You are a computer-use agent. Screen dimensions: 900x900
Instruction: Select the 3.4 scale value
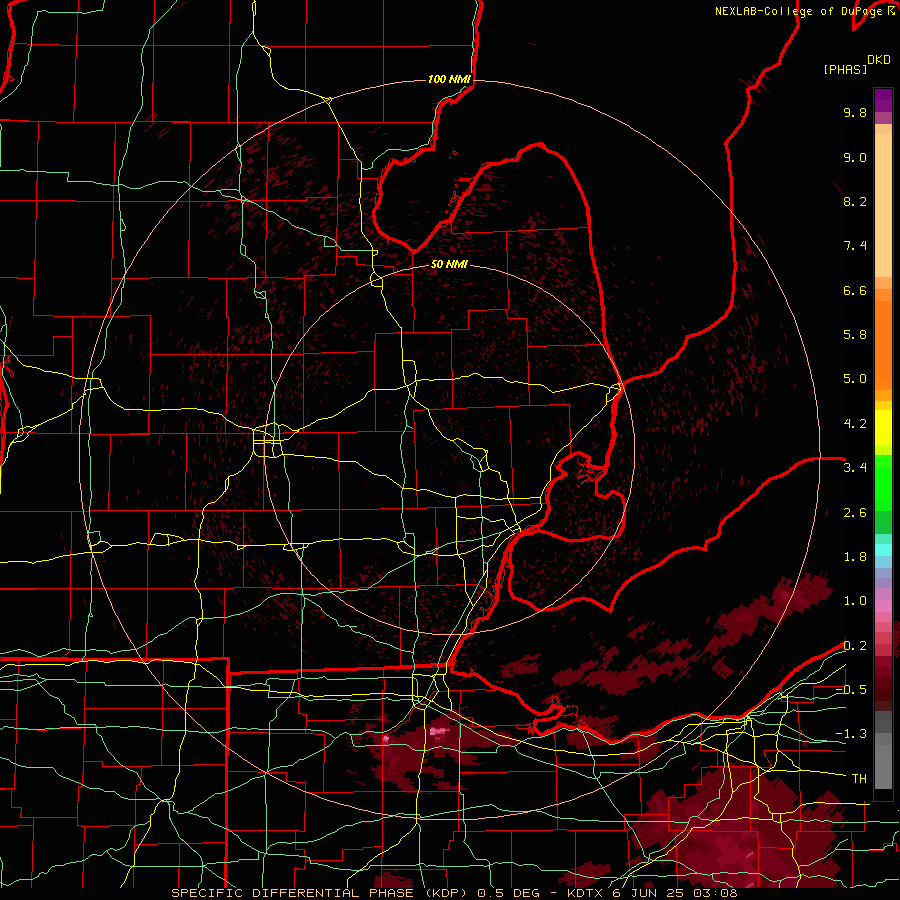[855, 468]
